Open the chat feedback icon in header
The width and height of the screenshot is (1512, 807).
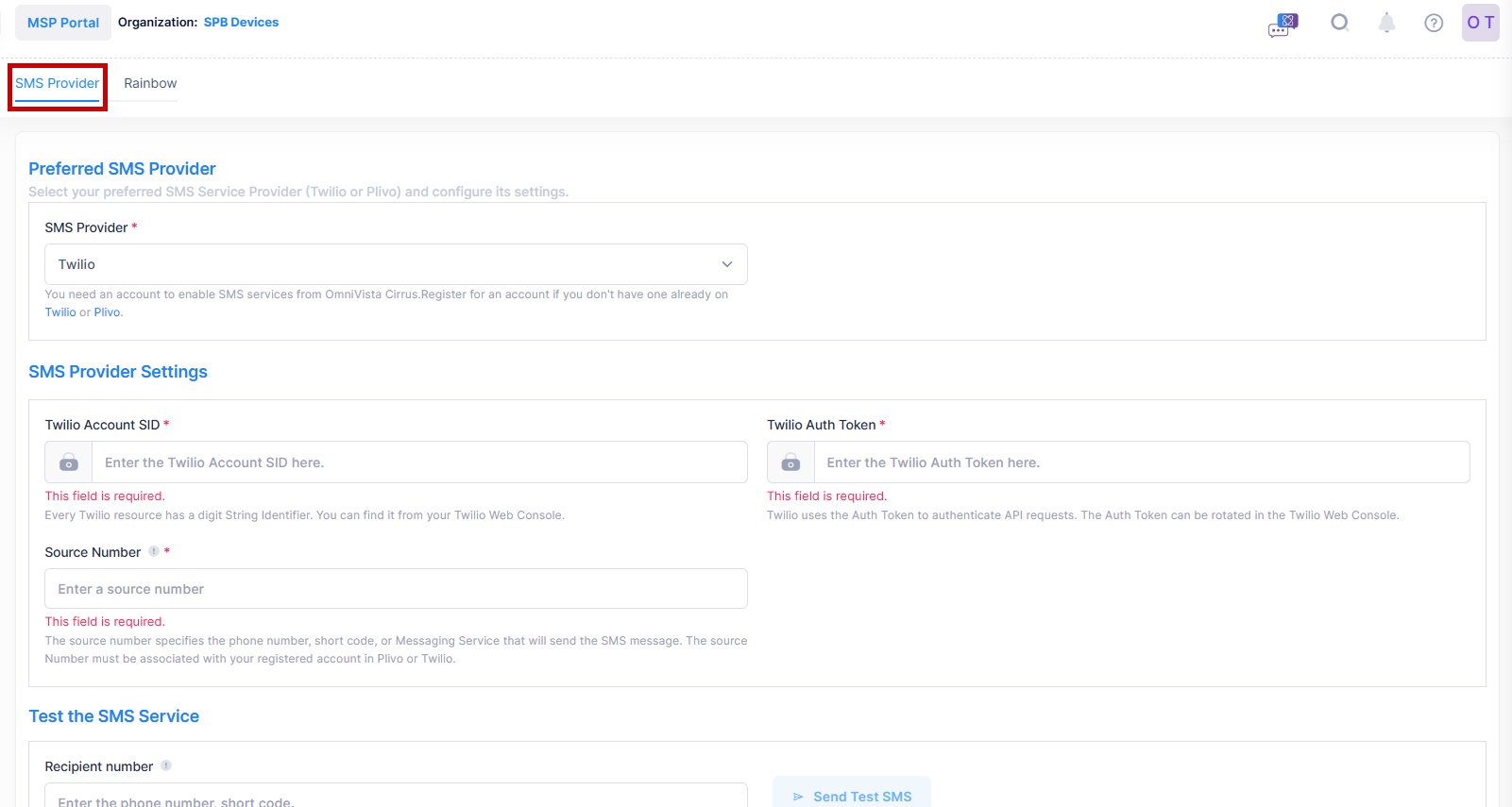[1283, 24]
